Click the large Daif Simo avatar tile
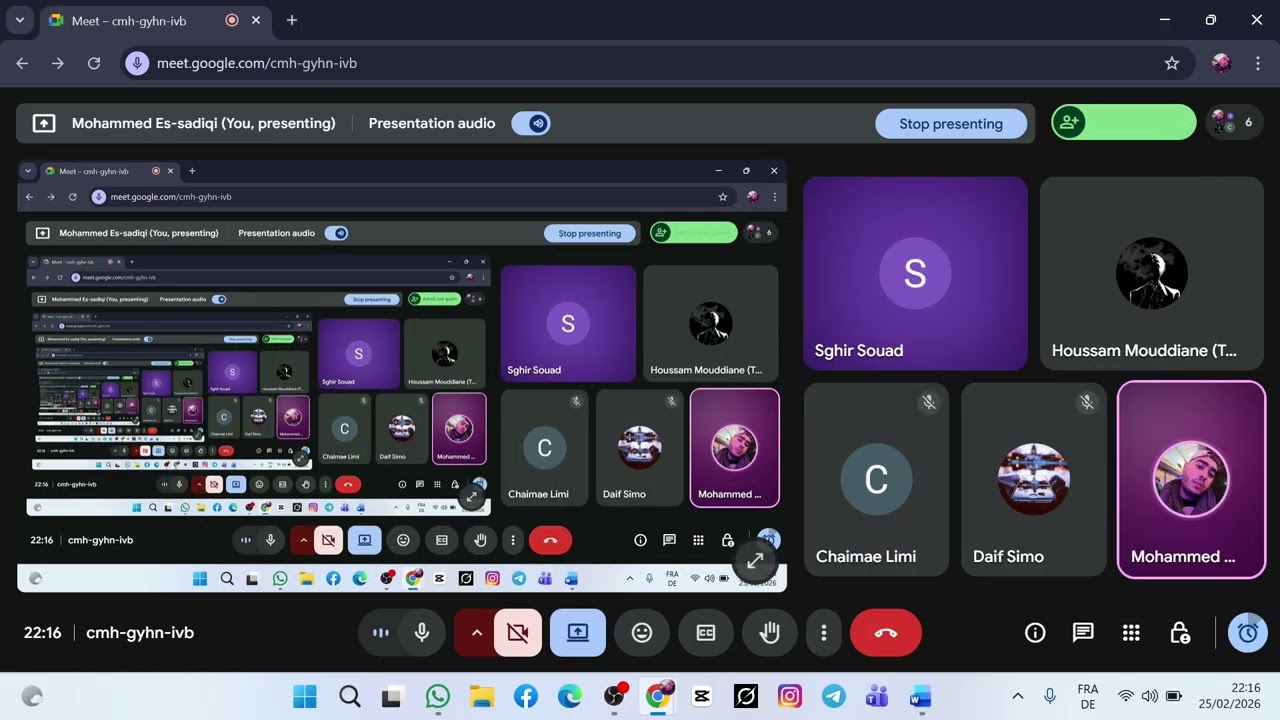 [x=1034, y=480]
